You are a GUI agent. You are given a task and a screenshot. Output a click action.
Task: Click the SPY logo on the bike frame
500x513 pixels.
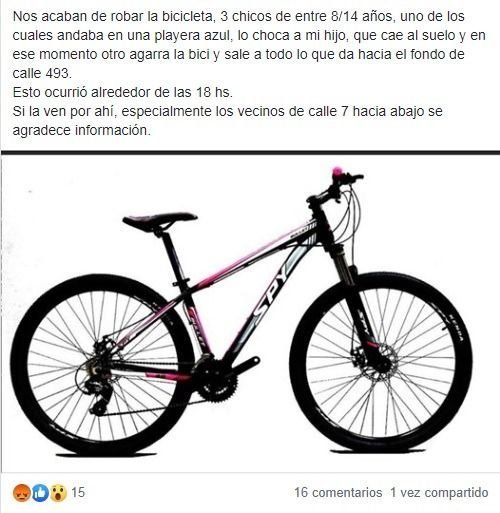[272, 294]
